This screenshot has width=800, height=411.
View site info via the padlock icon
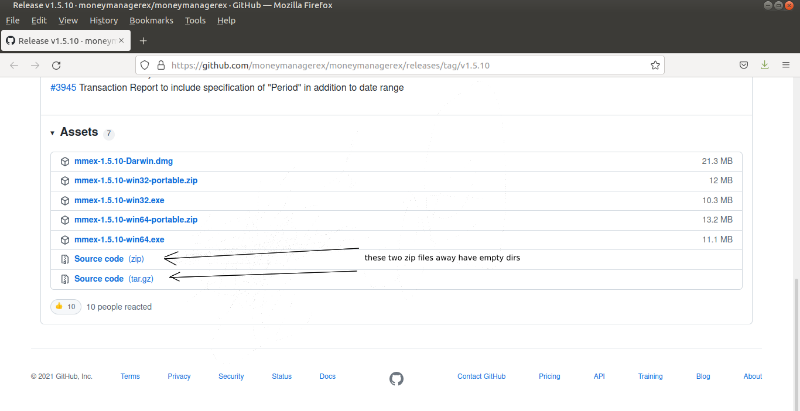[161, 65]
